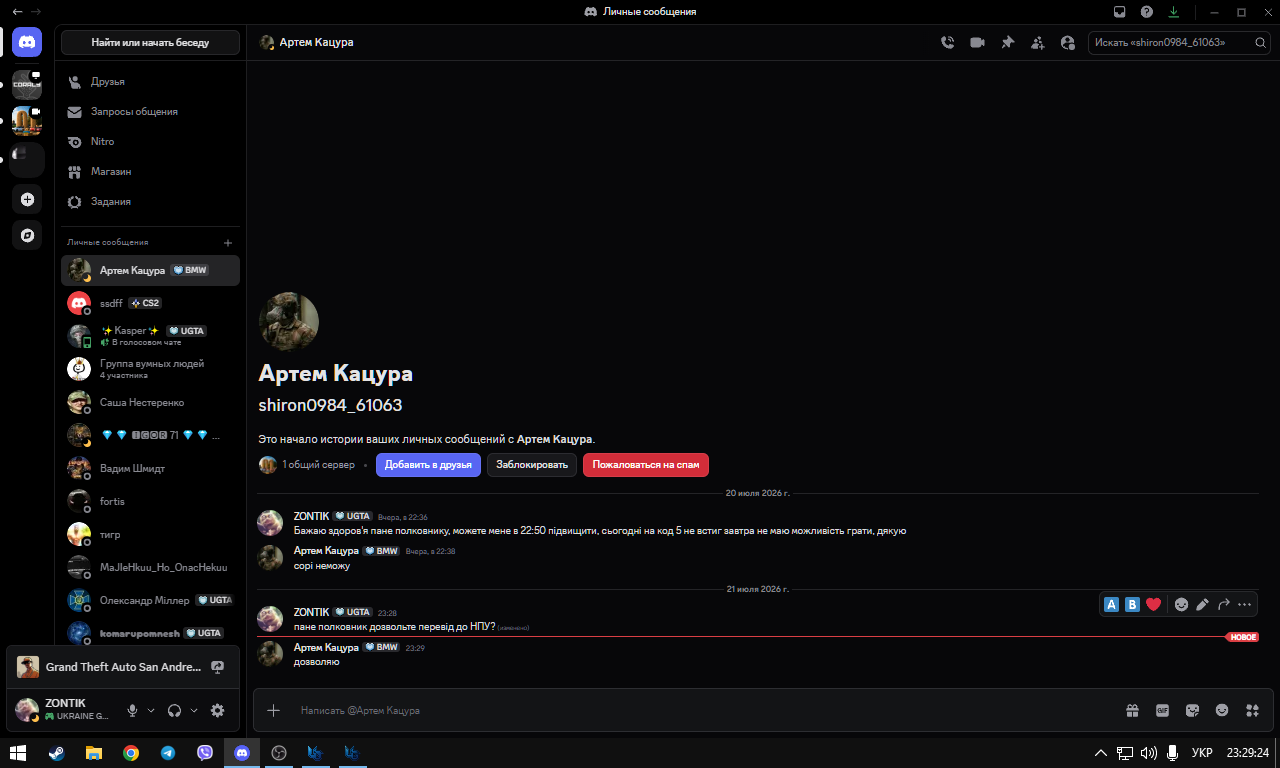Open DM with тигр
Viewport: 1280px width, 768px height.
[150, 534]
